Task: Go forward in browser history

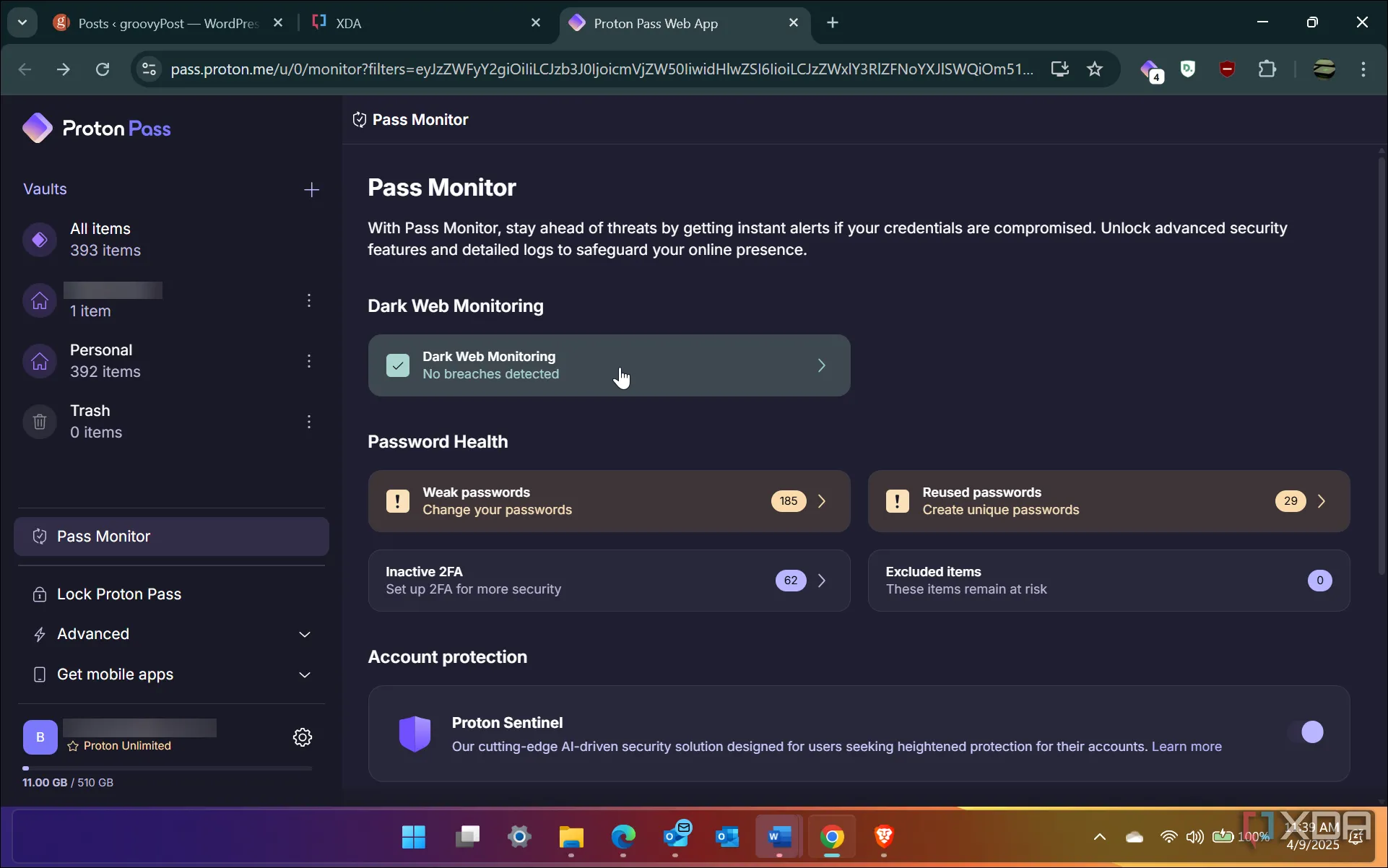Action: pos(64,69)
